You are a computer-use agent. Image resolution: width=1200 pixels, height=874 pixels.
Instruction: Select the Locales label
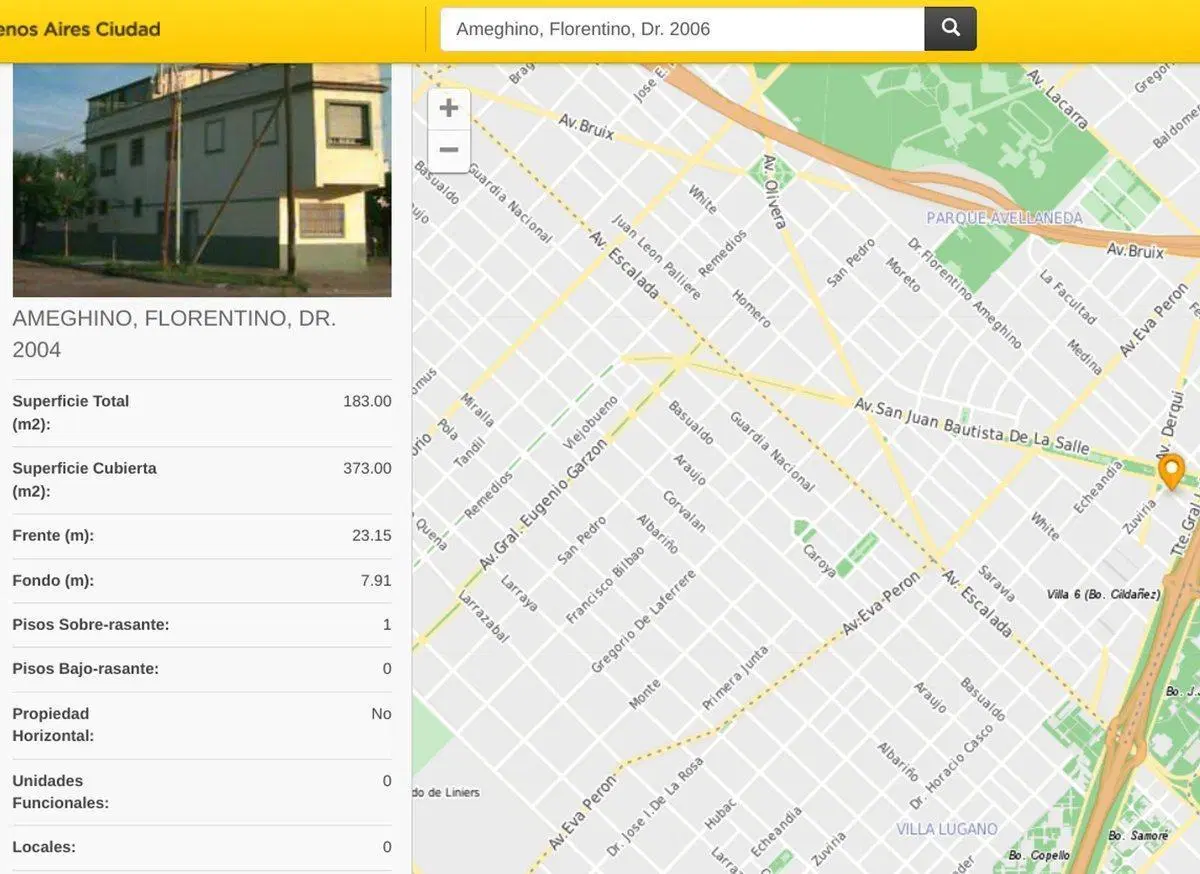pyautogui.click(x=44, y=846)
